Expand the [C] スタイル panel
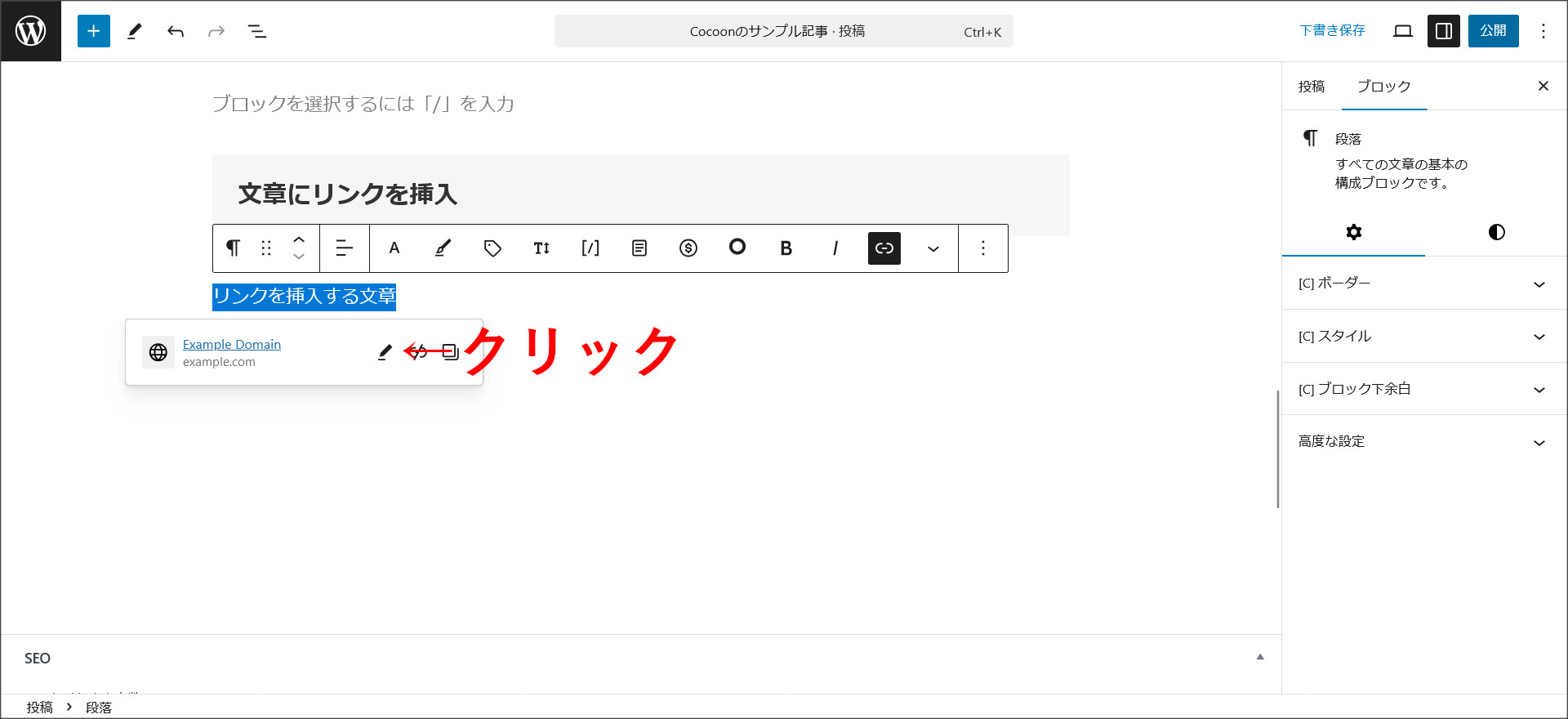 click(x=1423, y=336)
